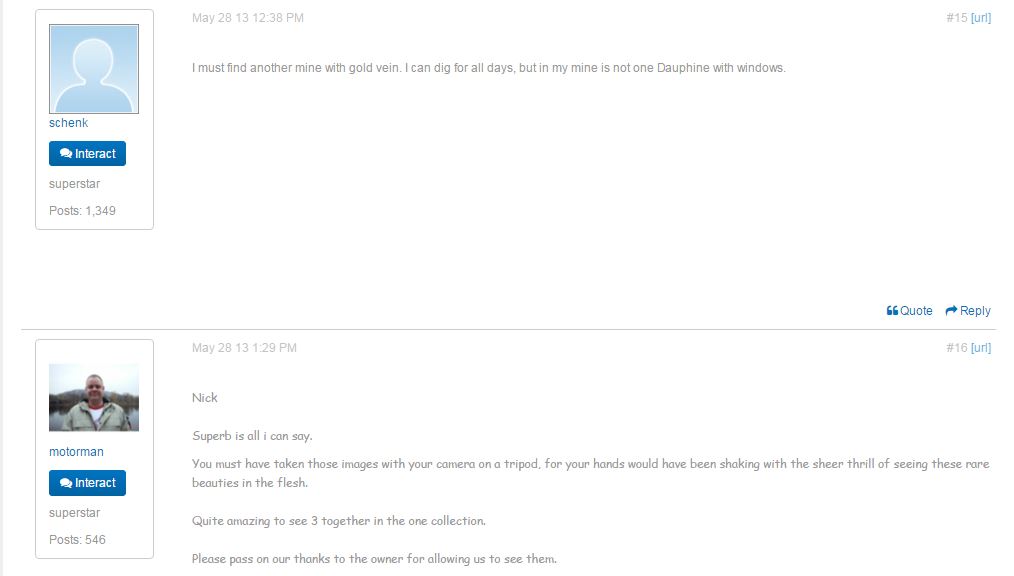Click the May 28 13 1:29 PM timestamp

[x=244, y=348]
